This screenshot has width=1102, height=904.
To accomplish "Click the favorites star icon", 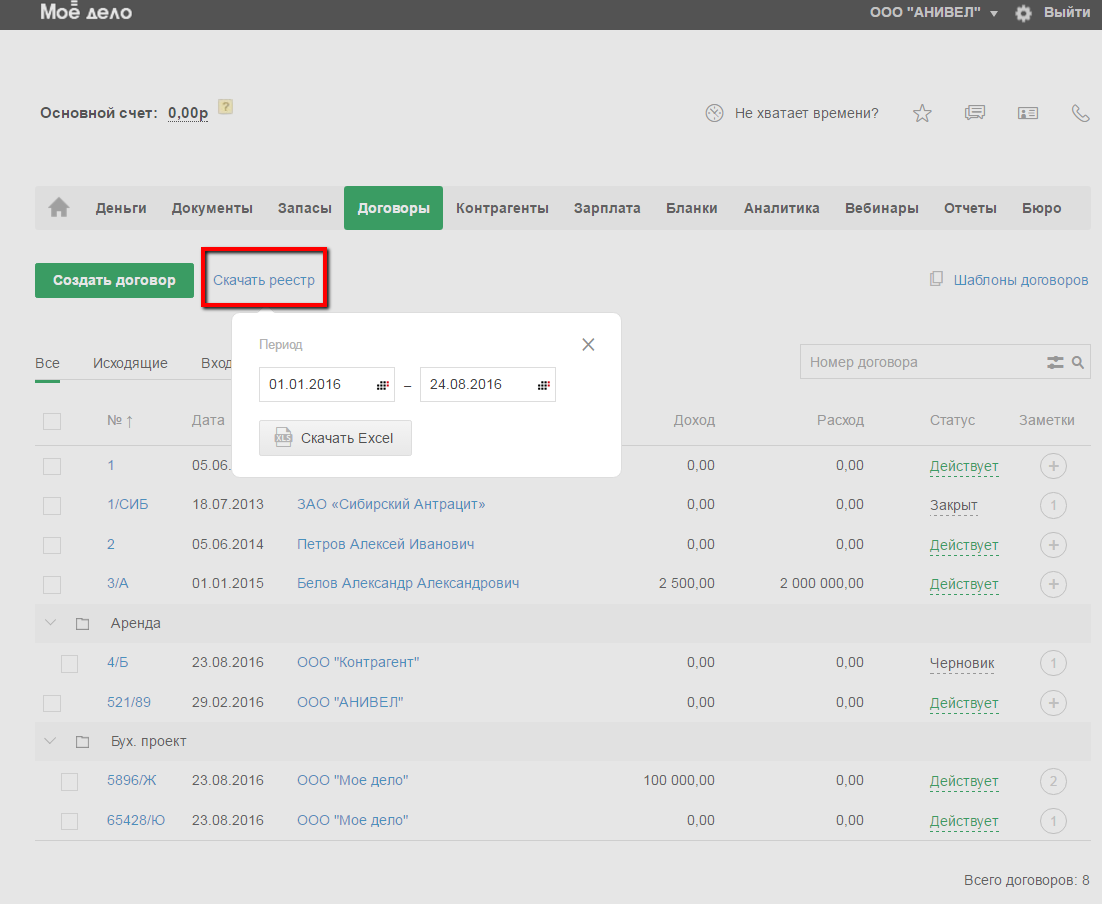I will tap(922, 113).
